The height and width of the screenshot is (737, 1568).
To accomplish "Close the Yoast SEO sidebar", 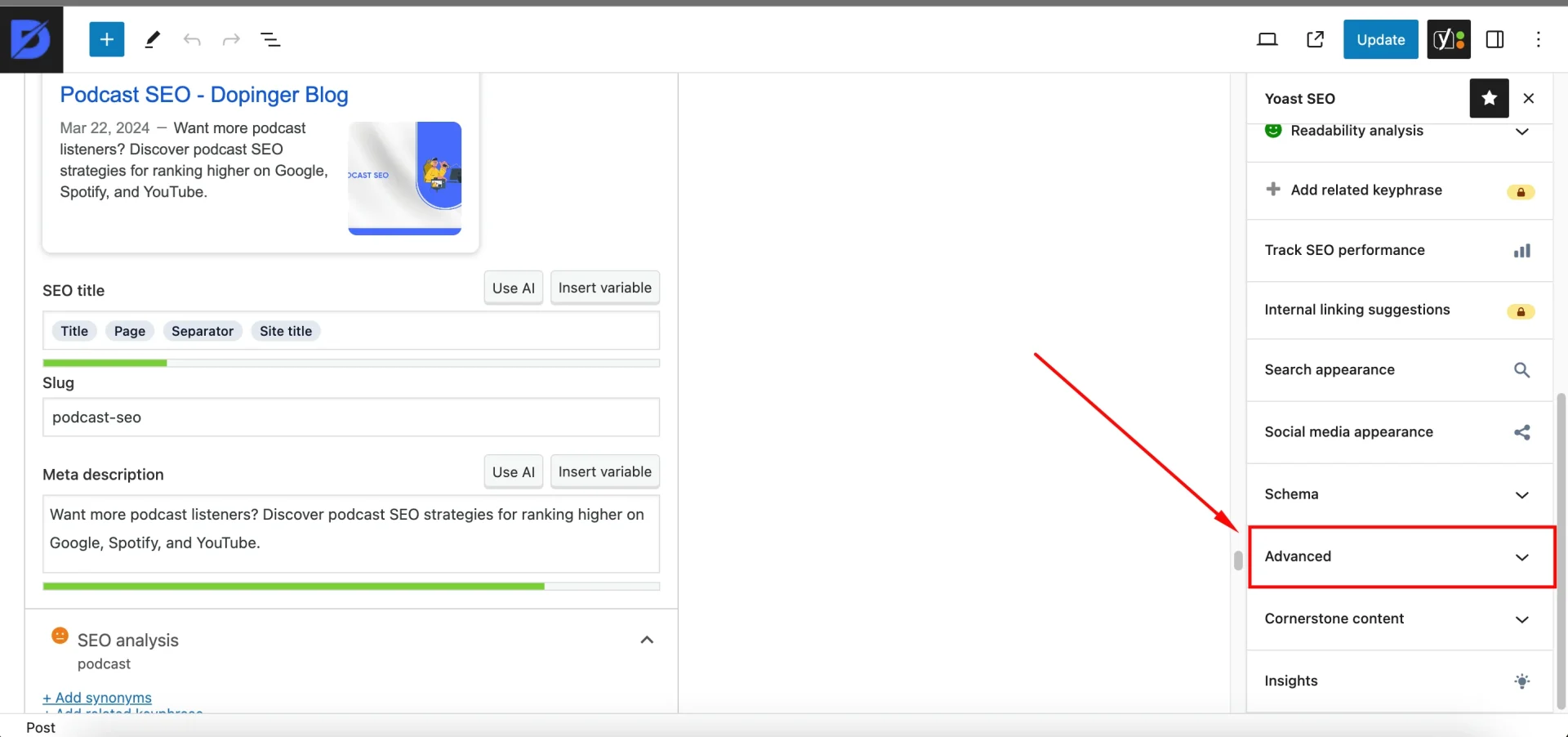I will [x=1529, y=98].
